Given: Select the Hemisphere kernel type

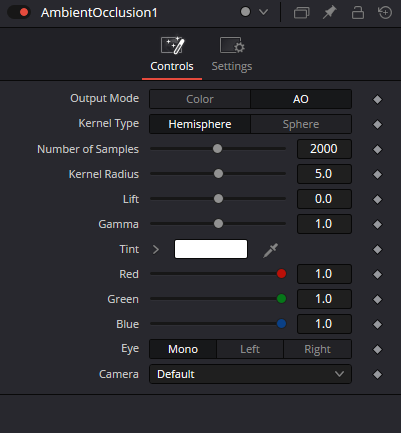Looking at the screenshot, I should 200,124.
